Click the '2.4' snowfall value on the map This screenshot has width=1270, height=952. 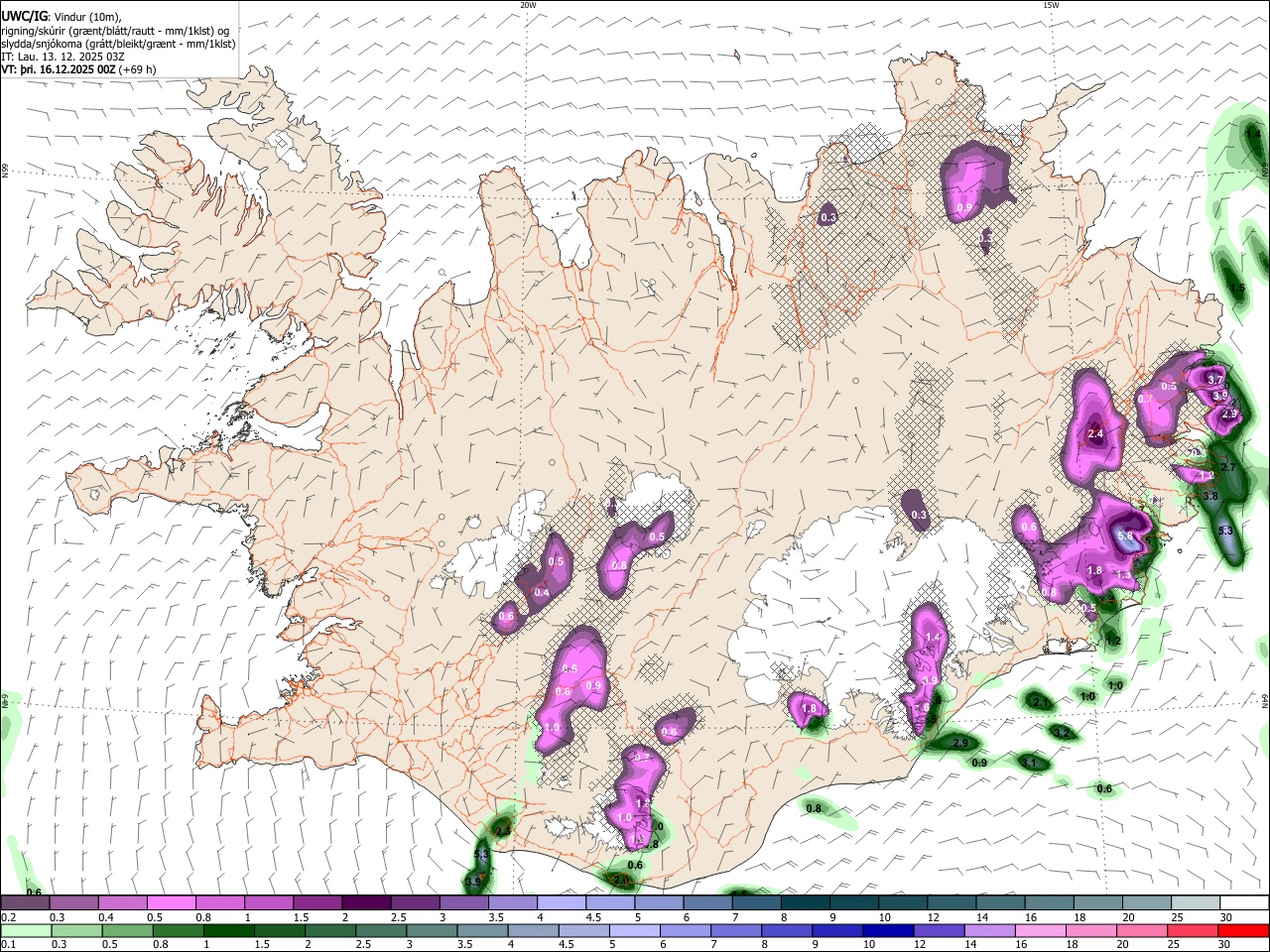1095,434
